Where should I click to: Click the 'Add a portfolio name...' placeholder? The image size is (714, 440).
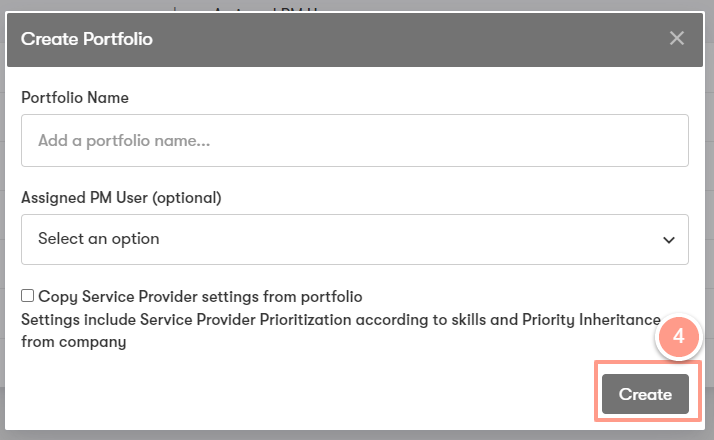124,141
